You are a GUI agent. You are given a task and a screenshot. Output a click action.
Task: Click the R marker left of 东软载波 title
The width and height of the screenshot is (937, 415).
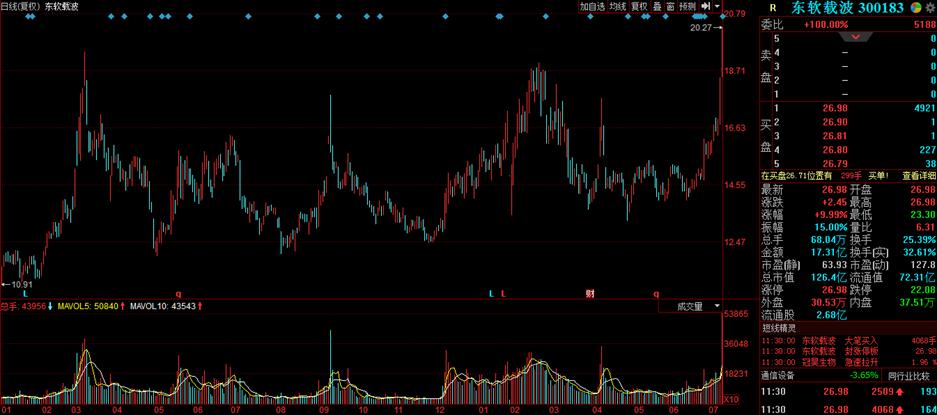tap(772, 7)
